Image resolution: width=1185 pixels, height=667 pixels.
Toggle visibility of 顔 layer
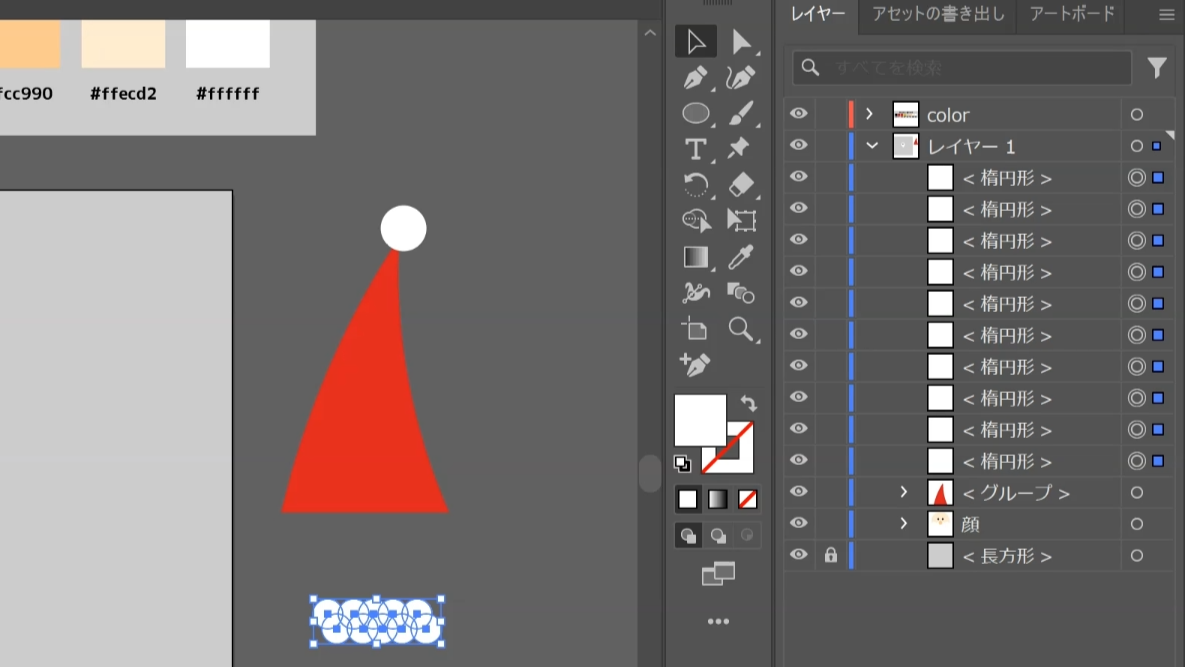798,524
